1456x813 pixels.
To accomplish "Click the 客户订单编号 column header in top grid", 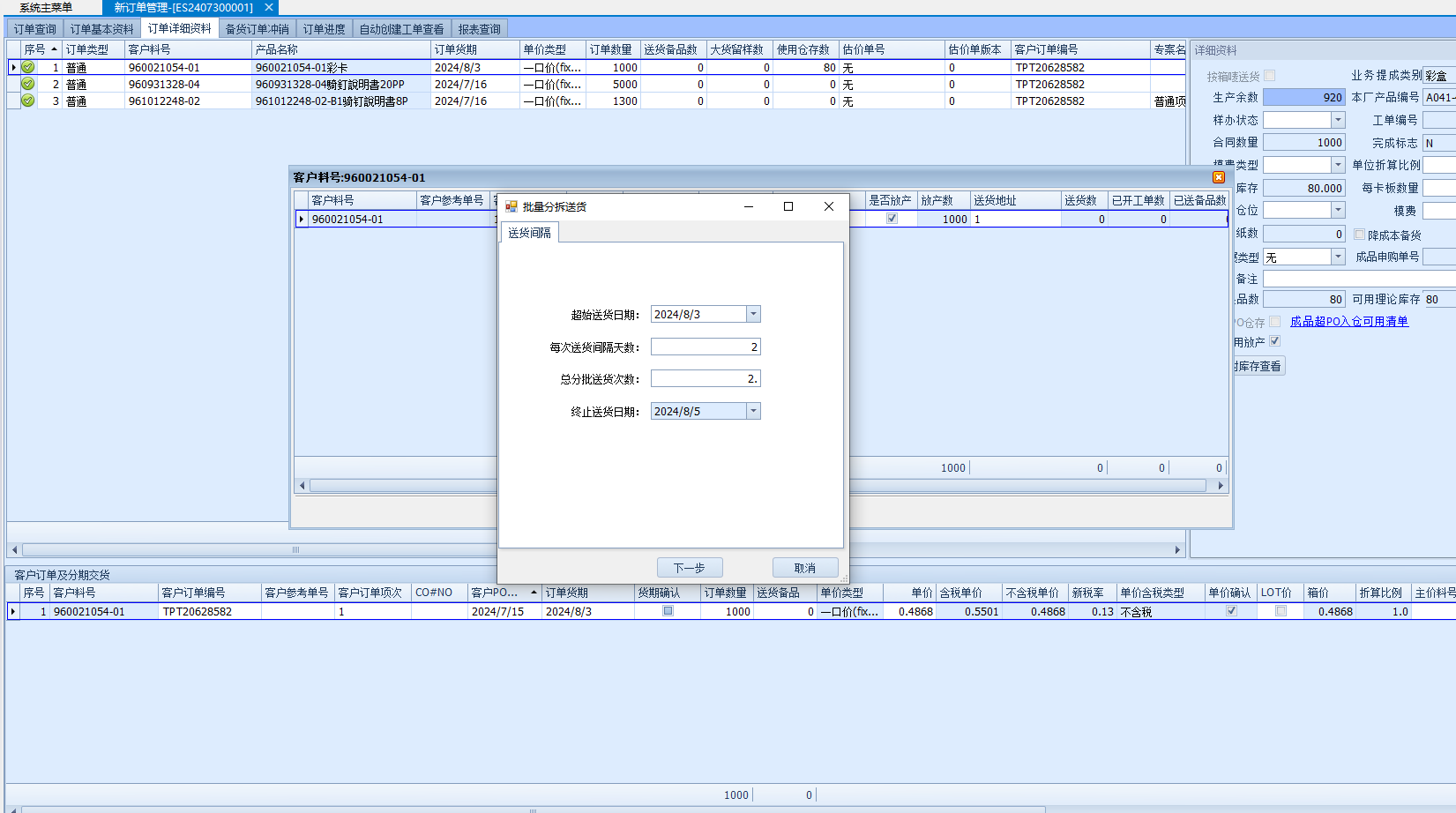I will (1080, 49).
